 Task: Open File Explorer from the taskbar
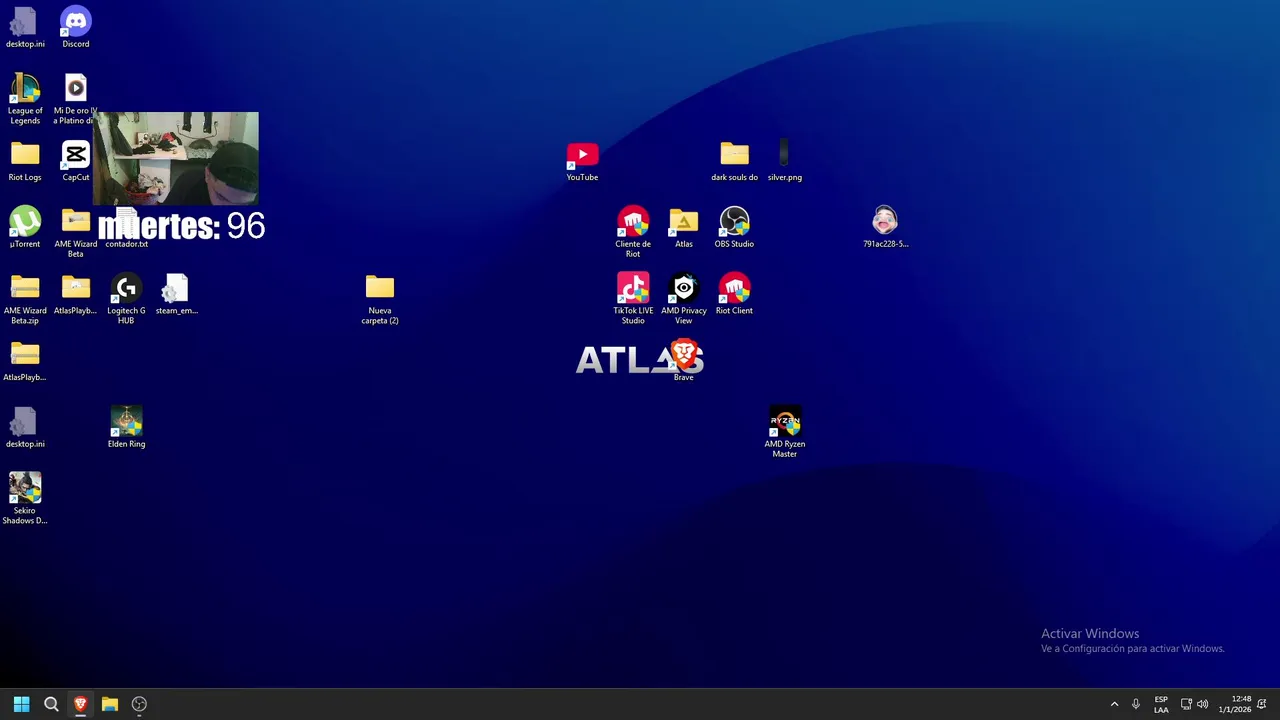[x=110, y=704]
